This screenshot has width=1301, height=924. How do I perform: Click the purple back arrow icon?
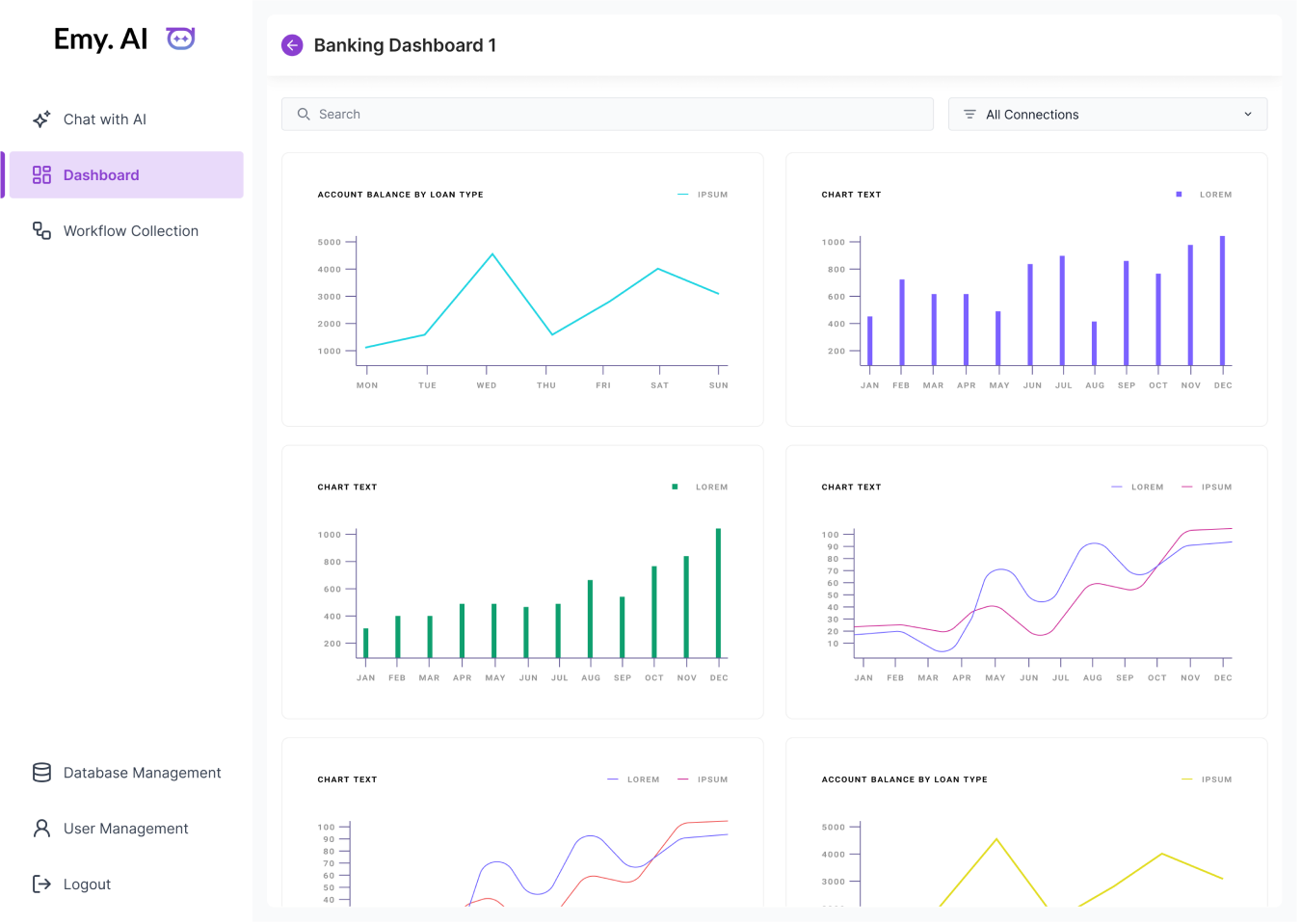(x=292, y=45)
